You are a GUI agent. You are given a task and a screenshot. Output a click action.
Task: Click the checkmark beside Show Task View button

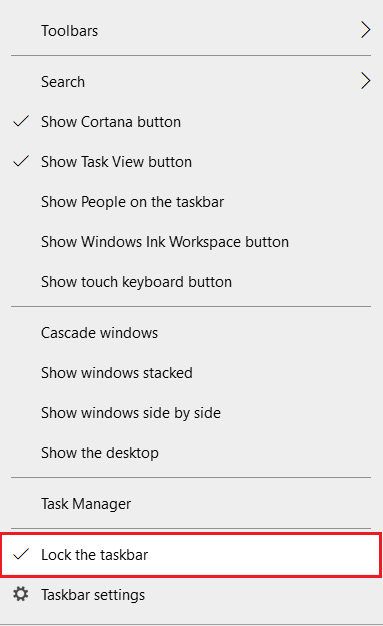coord(21,161)
